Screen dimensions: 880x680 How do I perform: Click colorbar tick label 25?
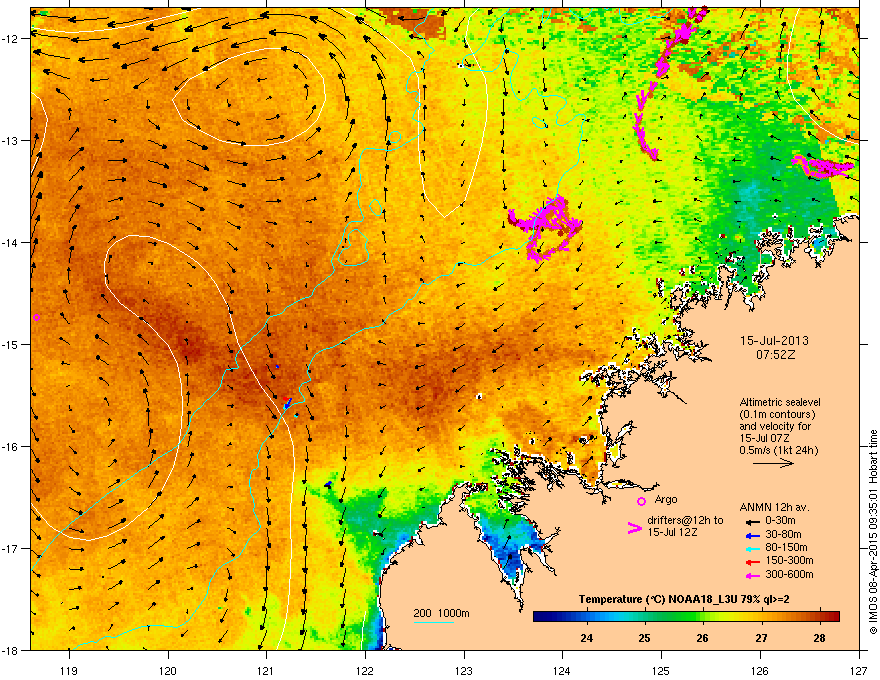point(644,638)
